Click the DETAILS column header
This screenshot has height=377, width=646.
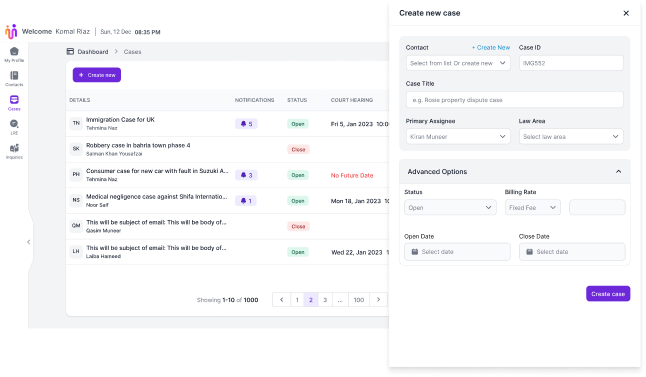click(x=80, y=100)
